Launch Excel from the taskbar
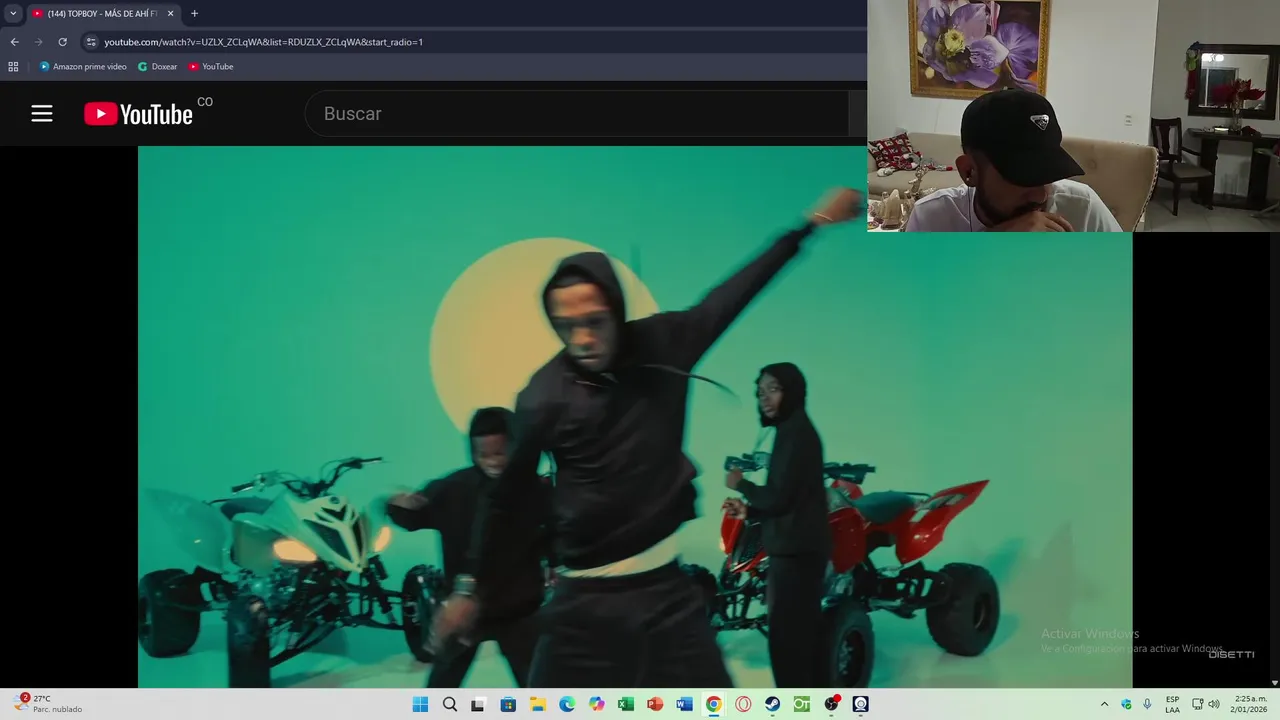The width and height of the screenshot is (1280, 720). pos(625,704)
